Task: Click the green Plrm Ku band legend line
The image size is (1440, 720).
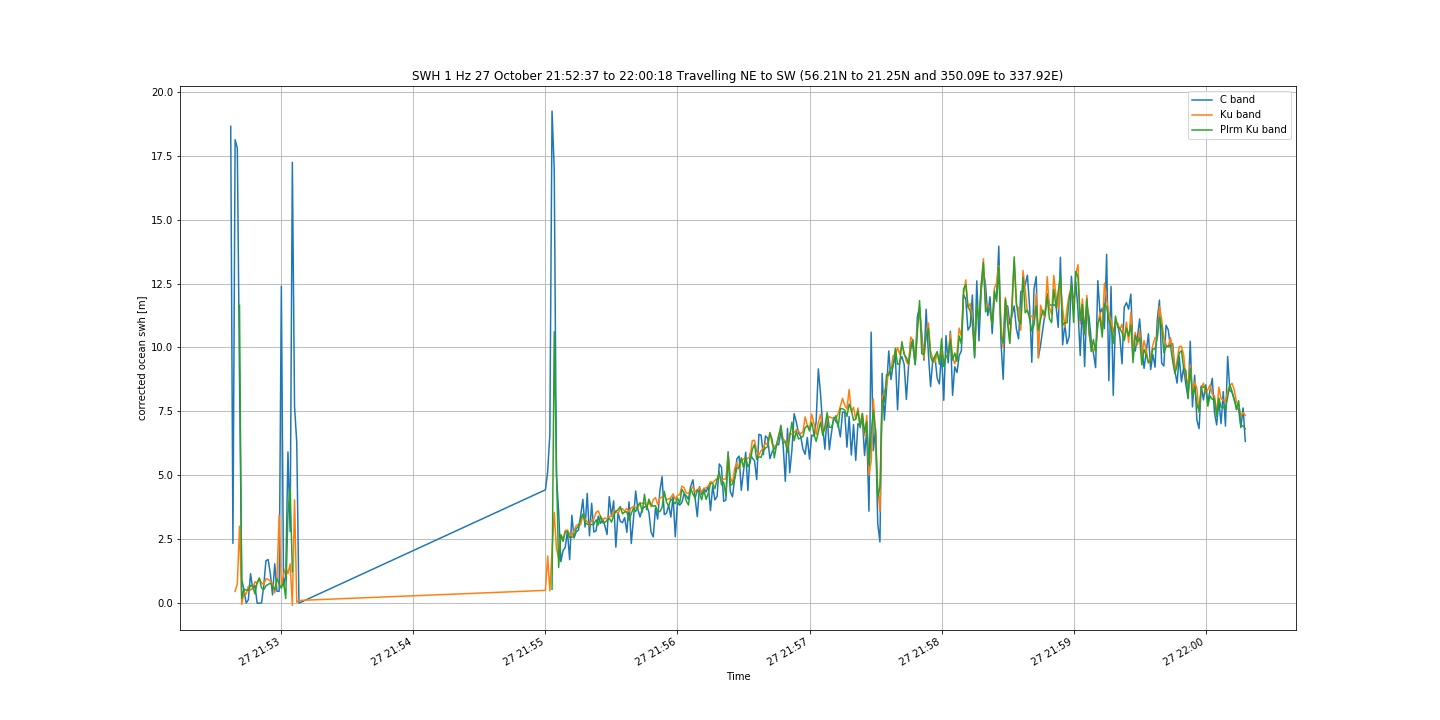Action: (x=1202, y=129)
